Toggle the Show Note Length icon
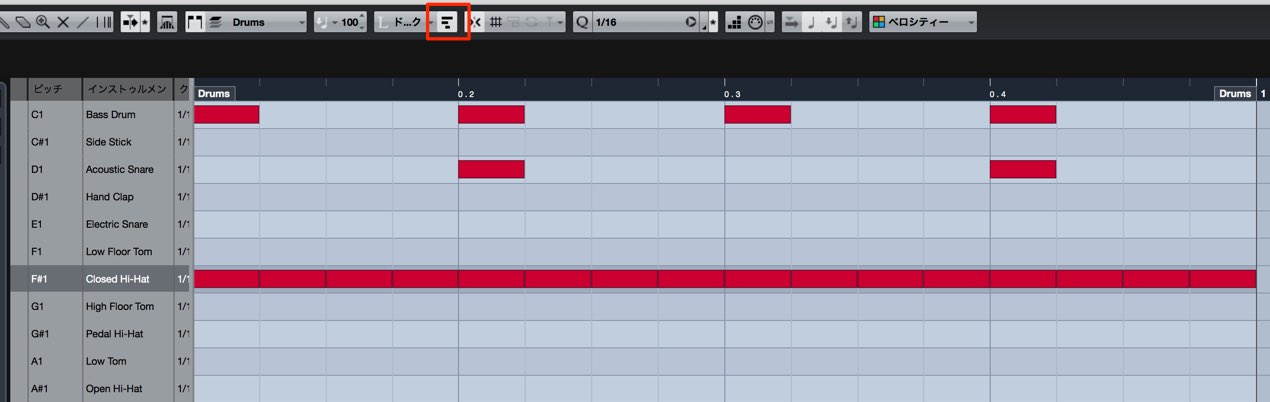The width and height of the screenshot is (1270, 402). pyautogui.click(x=447, y=22)
